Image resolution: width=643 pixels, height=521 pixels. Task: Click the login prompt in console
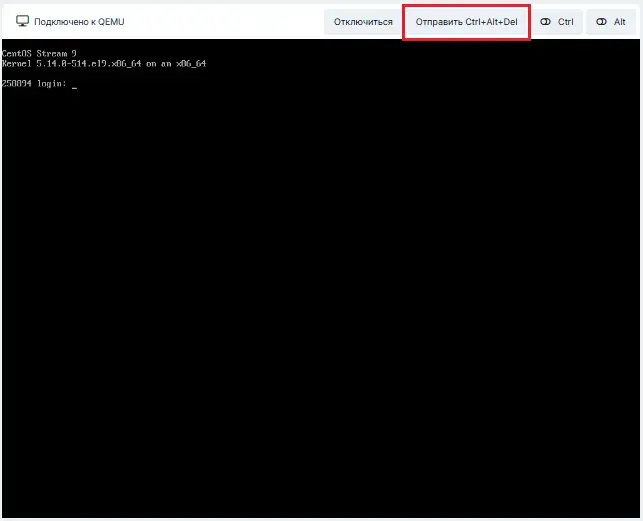[x=39, y=84]
